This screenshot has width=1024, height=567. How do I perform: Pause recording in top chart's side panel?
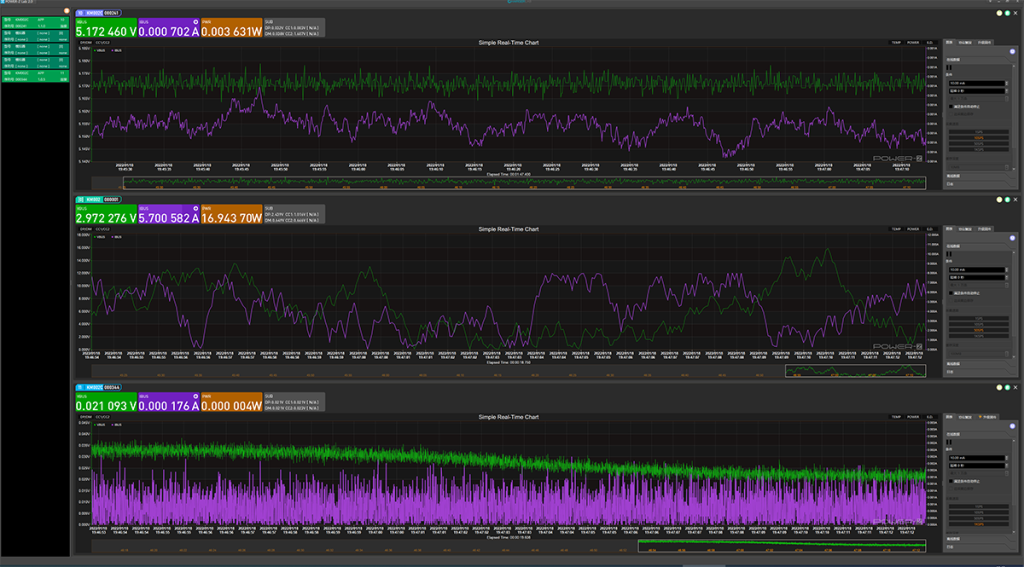[x=949, y=67]
